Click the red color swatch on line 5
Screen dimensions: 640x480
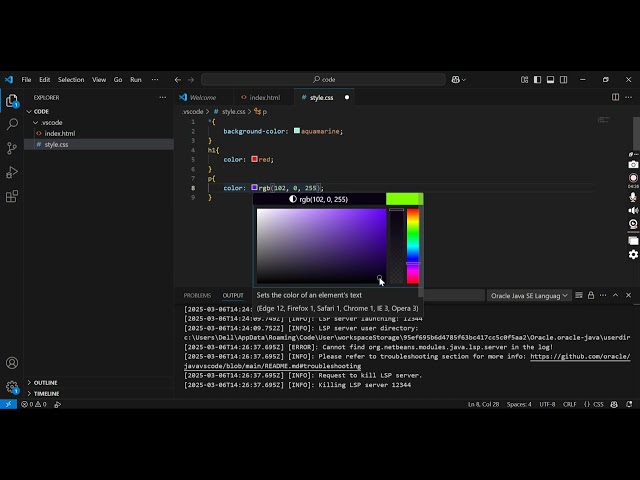254,159
